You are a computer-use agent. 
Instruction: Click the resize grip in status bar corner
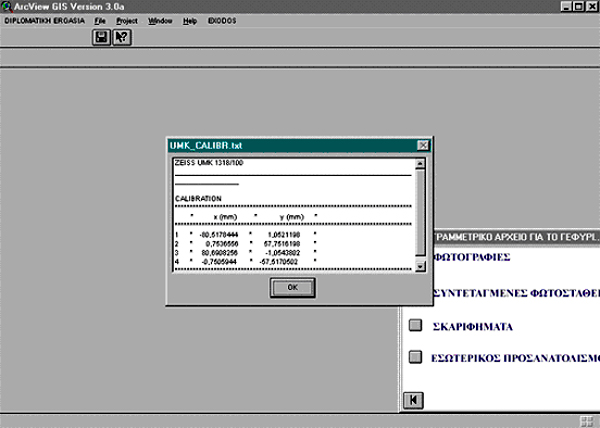[587, 421]
